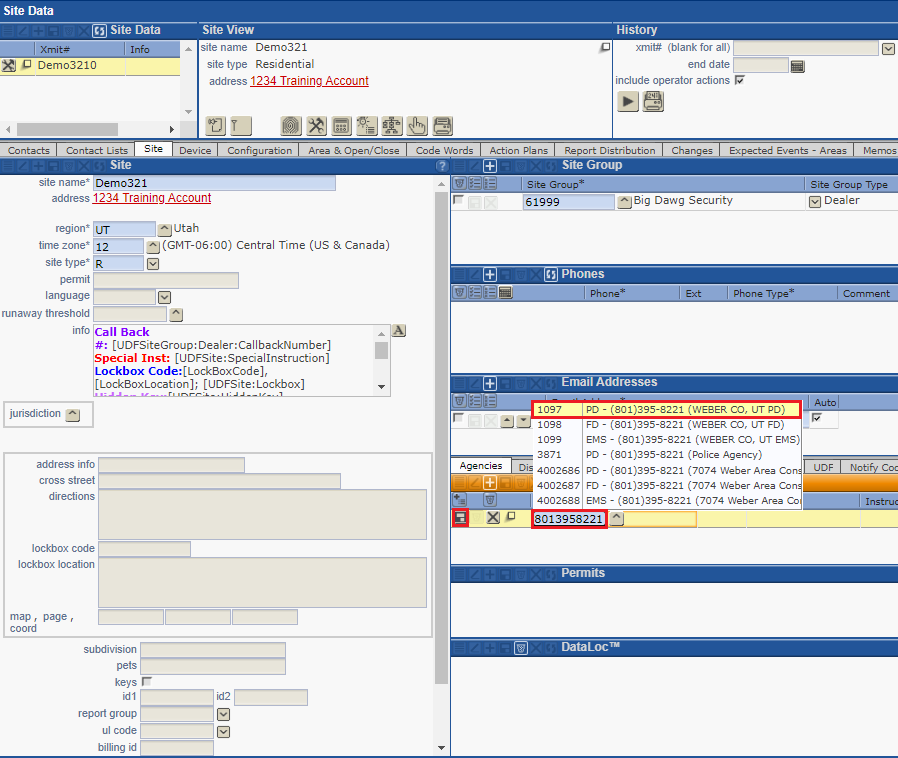This screenshot has height=758, width=898.
Task: Open the calculator icon in Site View
Action: pos(341,125)
